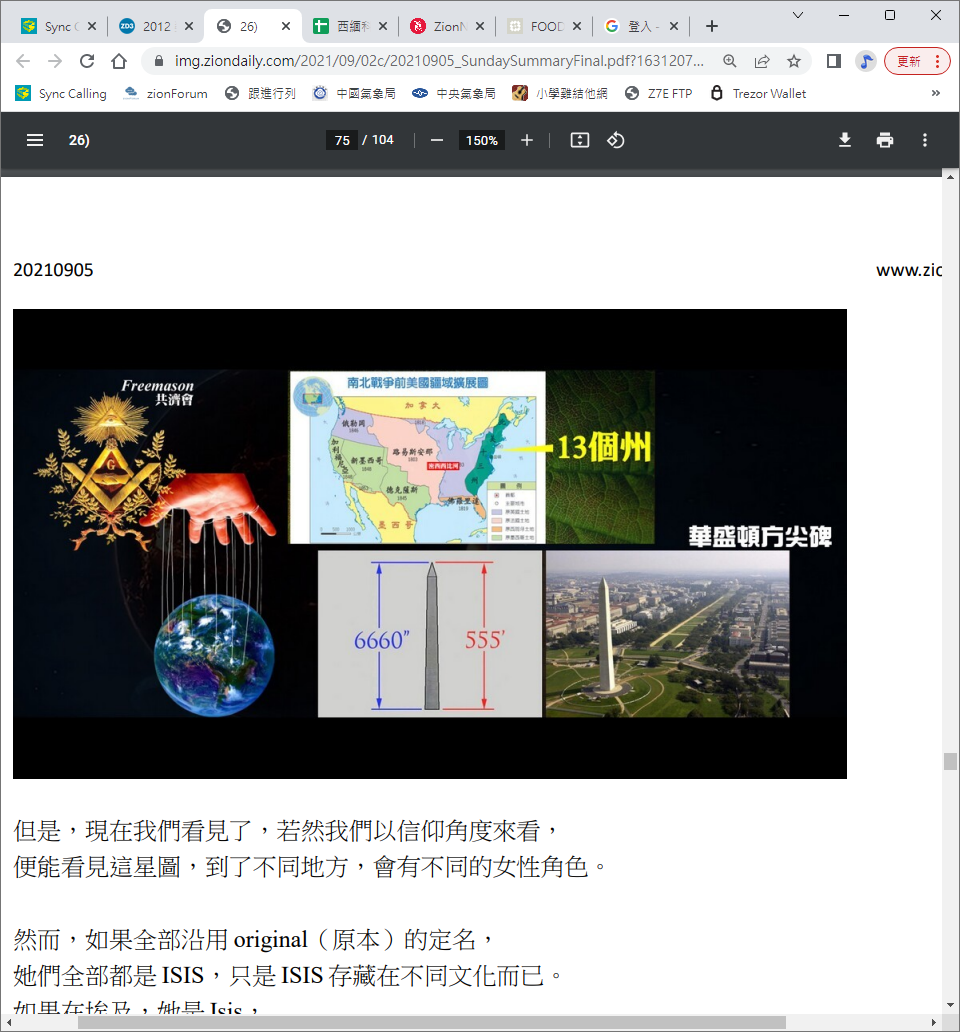This screenshot has width=960, height=1032.
Task: Close the FOOD tab
Action: pyautogui.click(x=577, y=26)
